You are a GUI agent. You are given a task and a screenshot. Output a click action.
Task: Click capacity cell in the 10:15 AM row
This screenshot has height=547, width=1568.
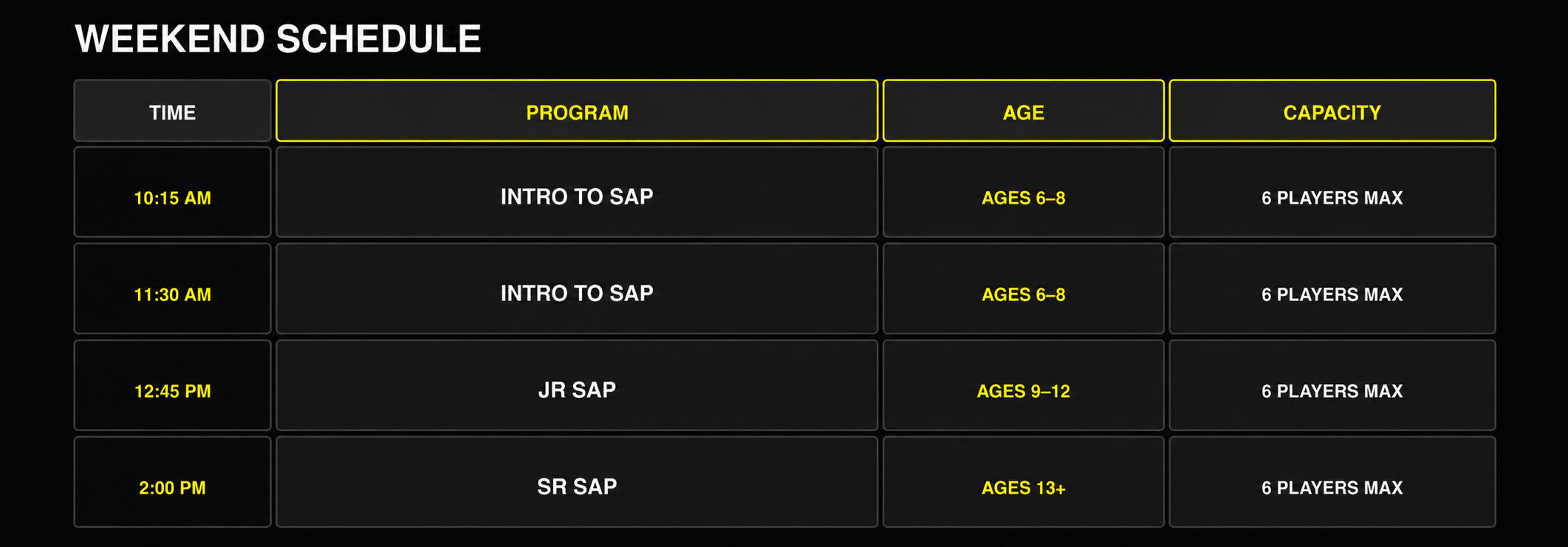pyautogui.click(x=1332, y=192)
